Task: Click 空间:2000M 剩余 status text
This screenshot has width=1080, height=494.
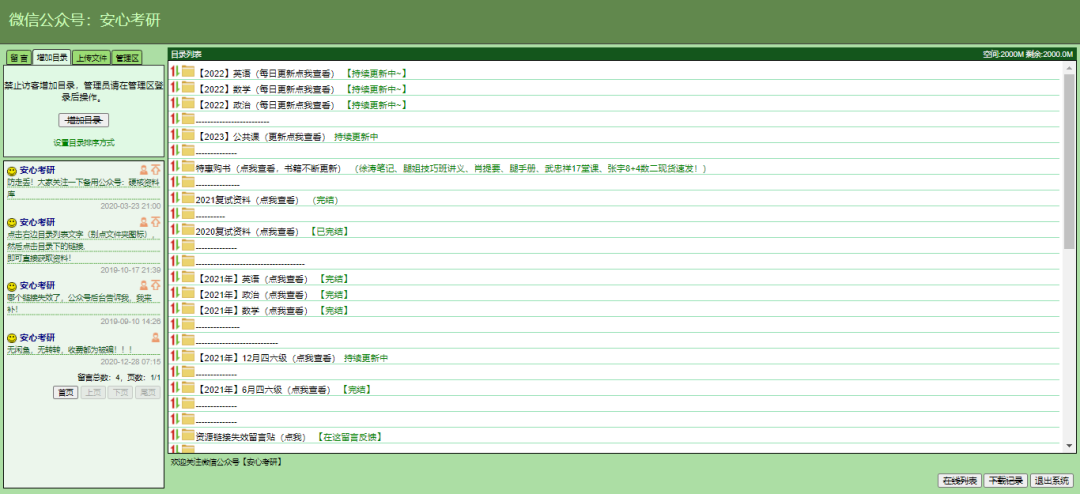Action: [x=1028, y=54]
